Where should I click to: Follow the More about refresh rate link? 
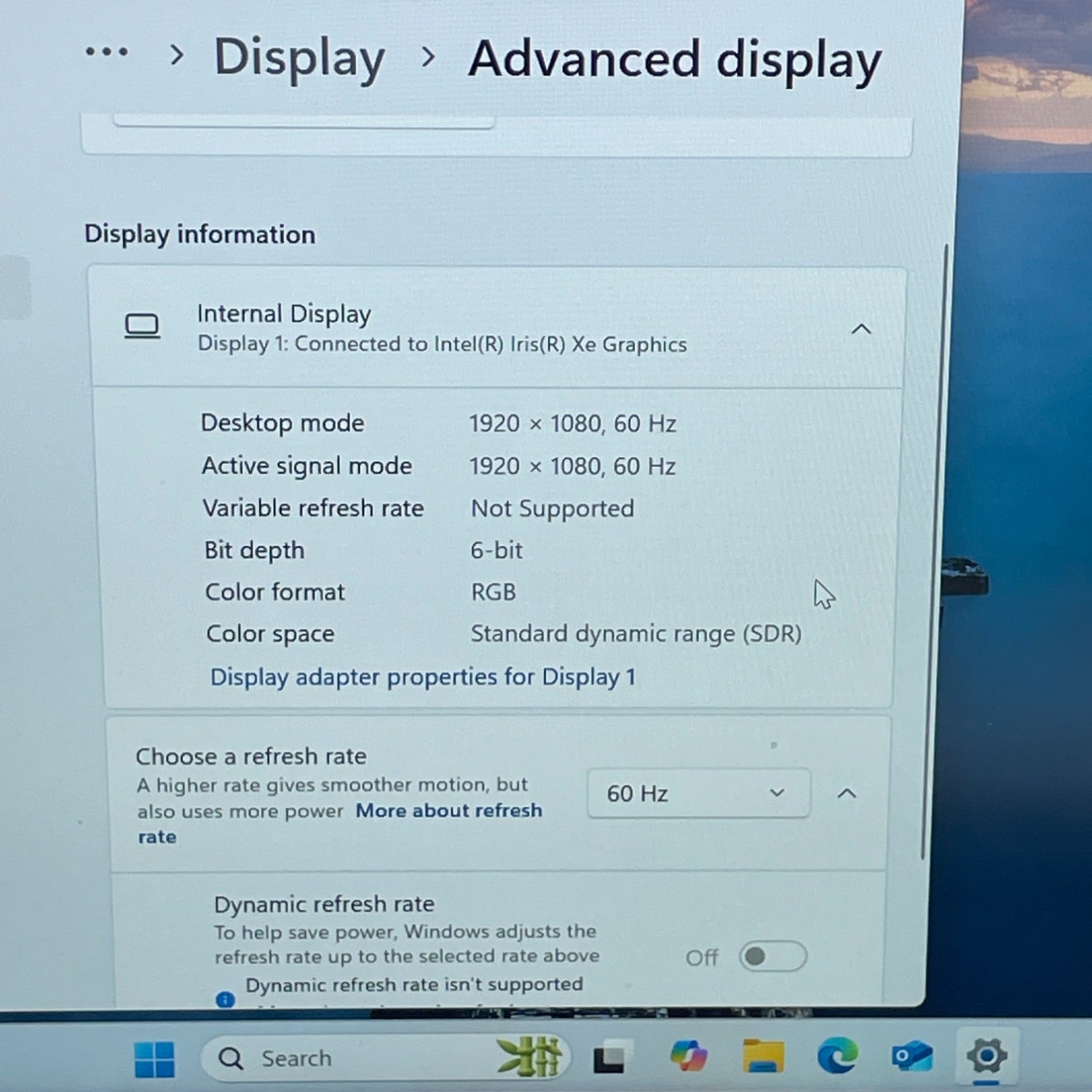448,811
